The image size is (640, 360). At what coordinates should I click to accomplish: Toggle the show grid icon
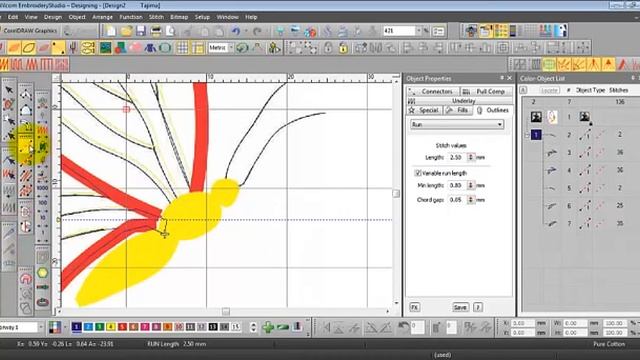pos(182,48)
